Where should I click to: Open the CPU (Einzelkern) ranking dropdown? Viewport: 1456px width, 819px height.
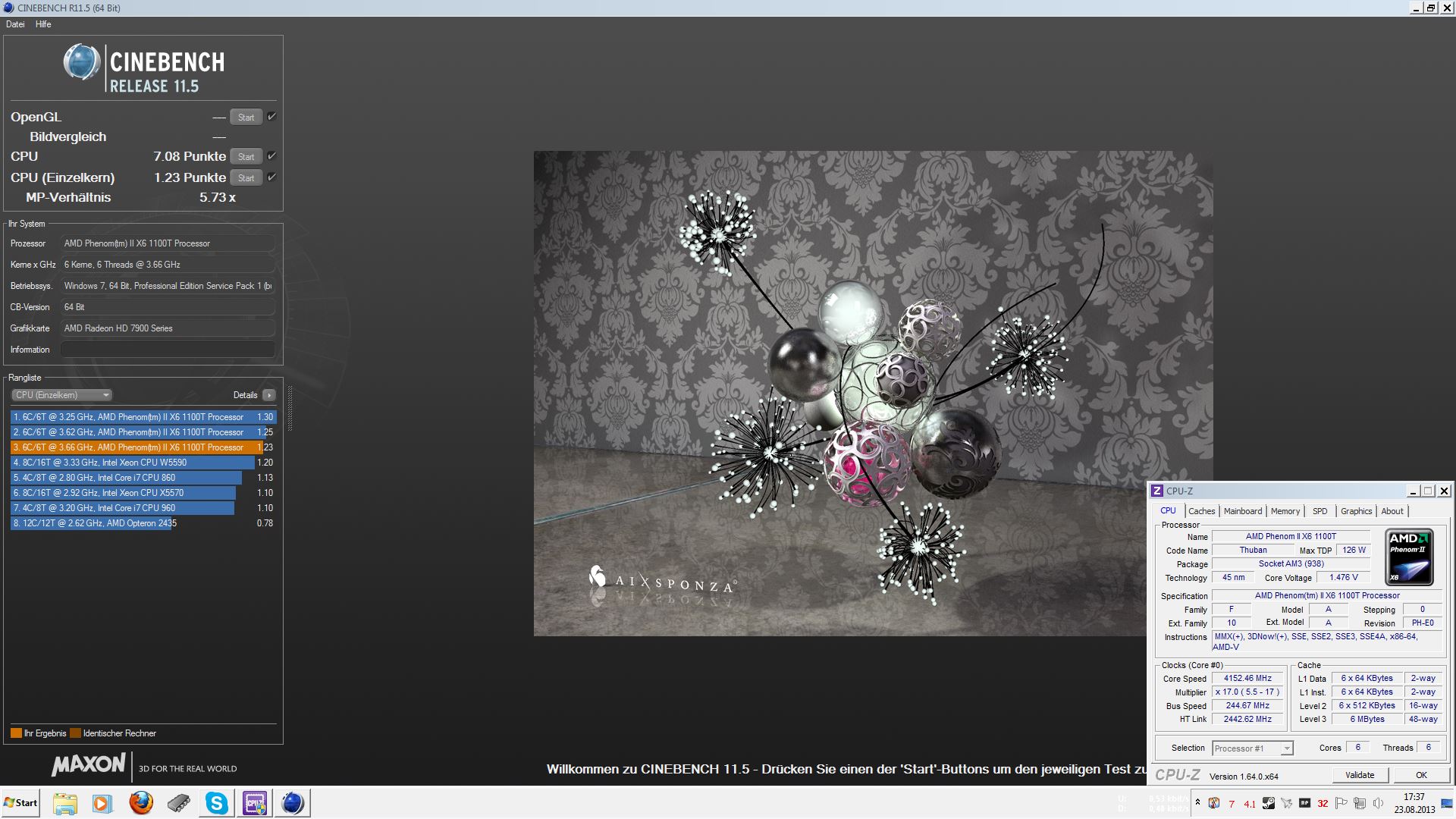pyautogui.click(x=62, y=395)
